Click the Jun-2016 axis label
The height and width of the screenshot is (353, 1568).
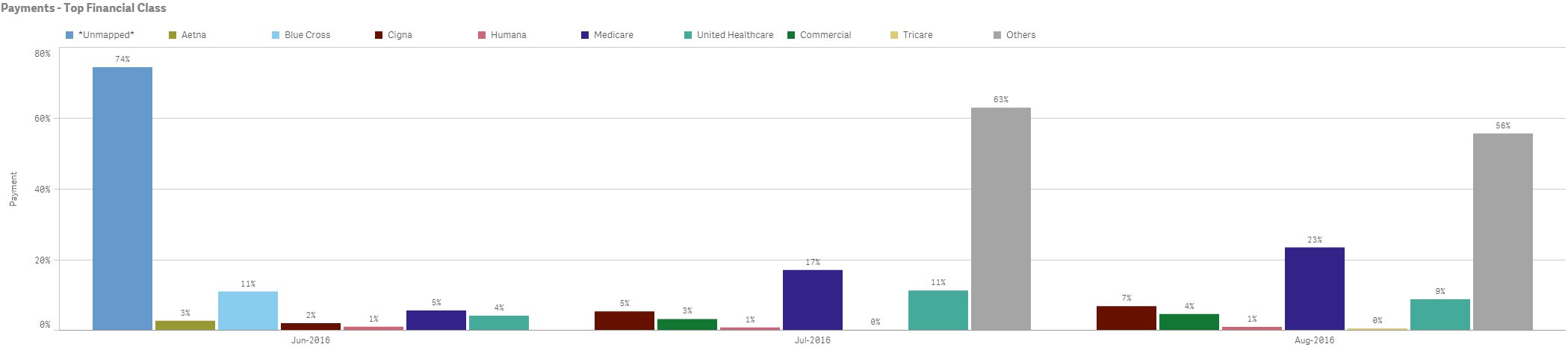310,340
